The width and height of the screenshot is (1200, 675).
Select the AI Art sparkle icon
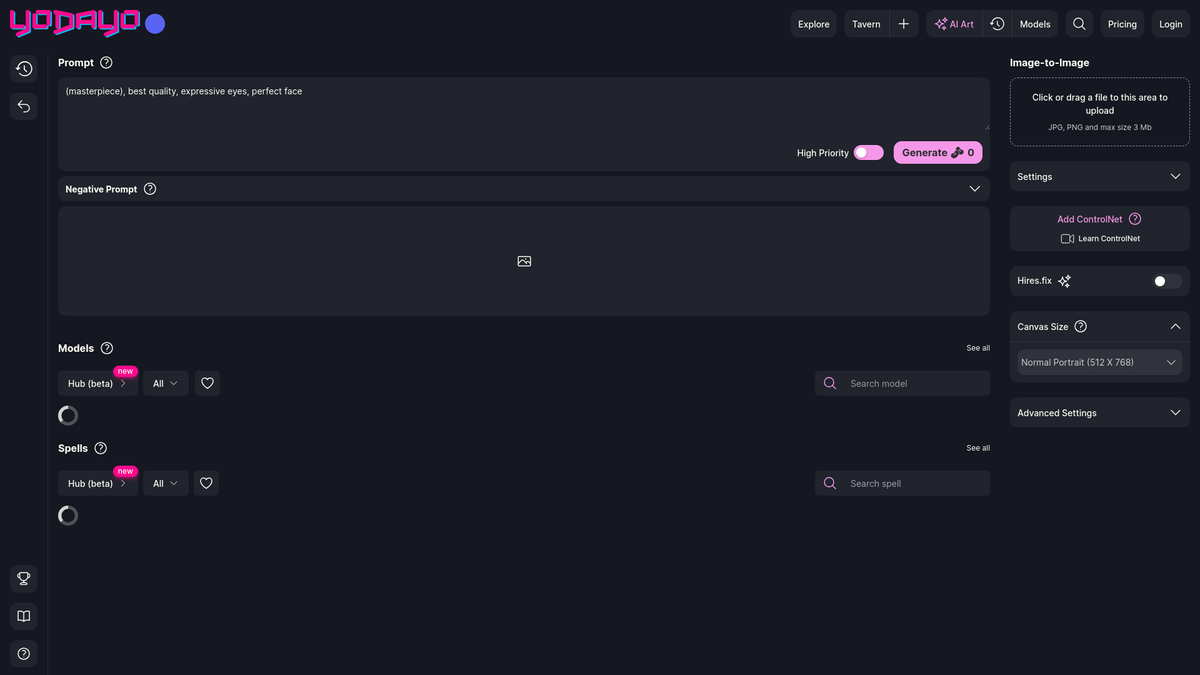[x=940, y=23]
